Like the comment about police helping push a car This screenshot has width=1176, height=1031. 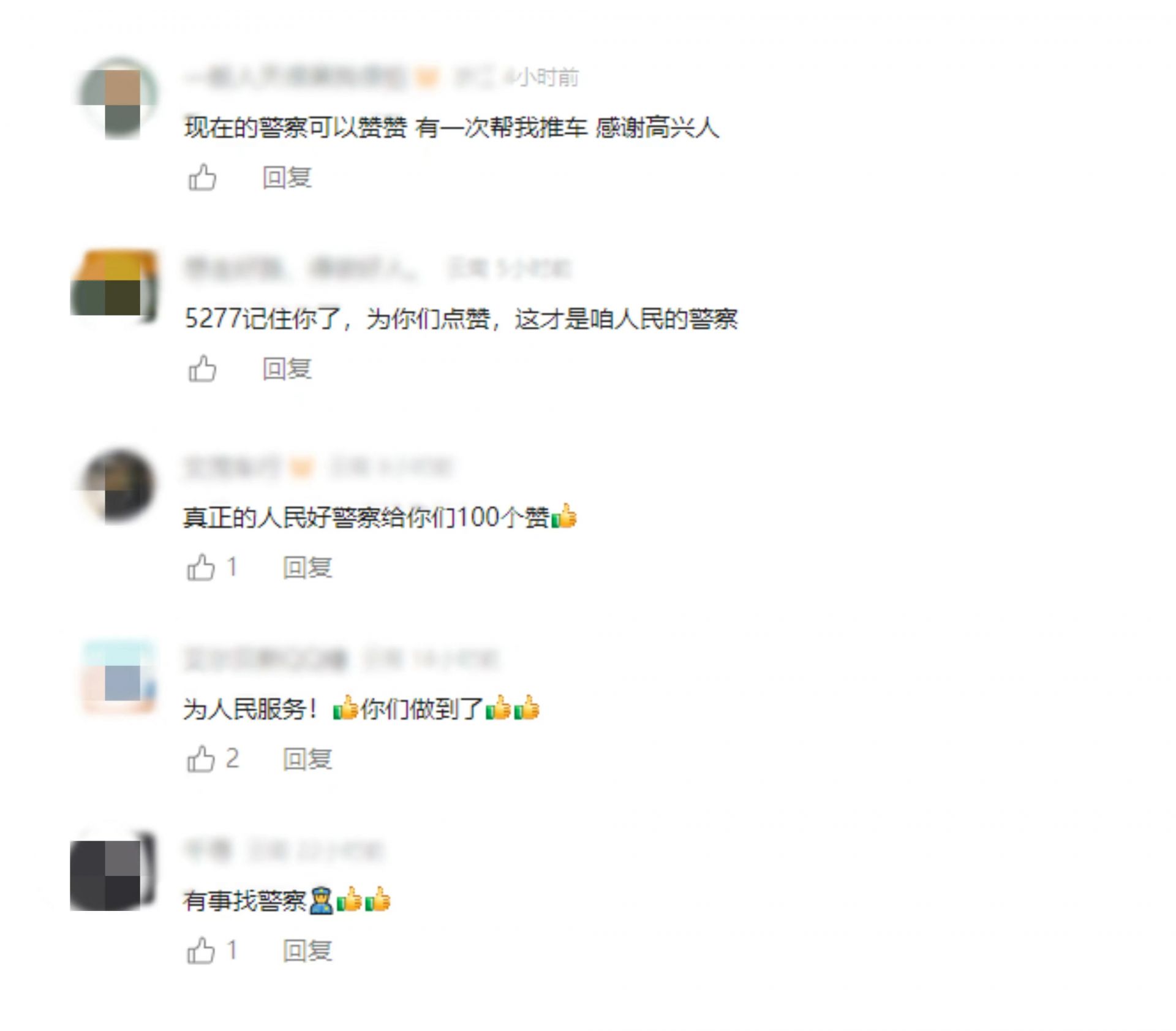(202, 178)
